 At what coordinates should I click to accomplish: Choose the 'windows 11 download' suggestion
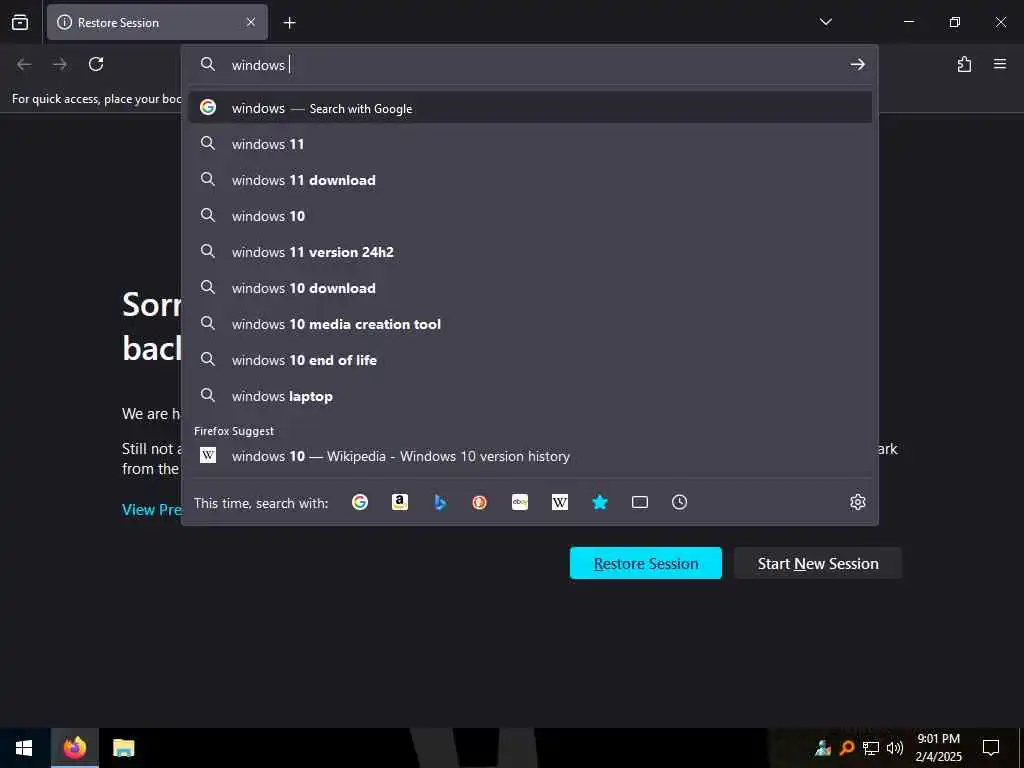pos(530,180)
